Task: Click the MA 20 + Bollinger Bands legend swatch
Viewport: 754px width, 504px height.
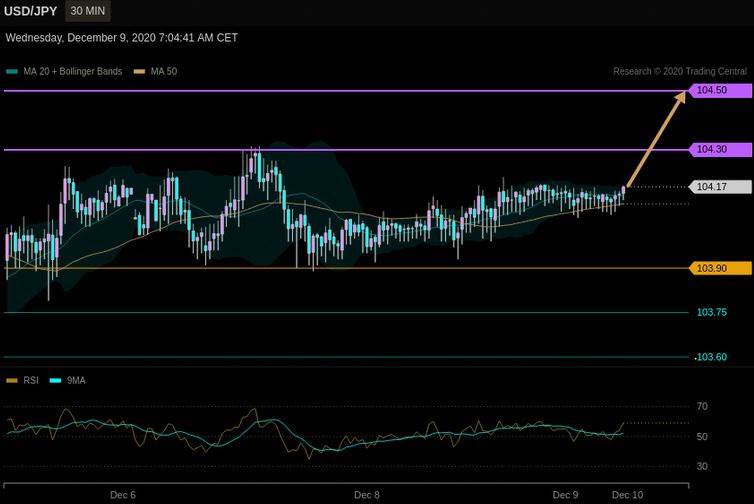Action: (12, 72)
